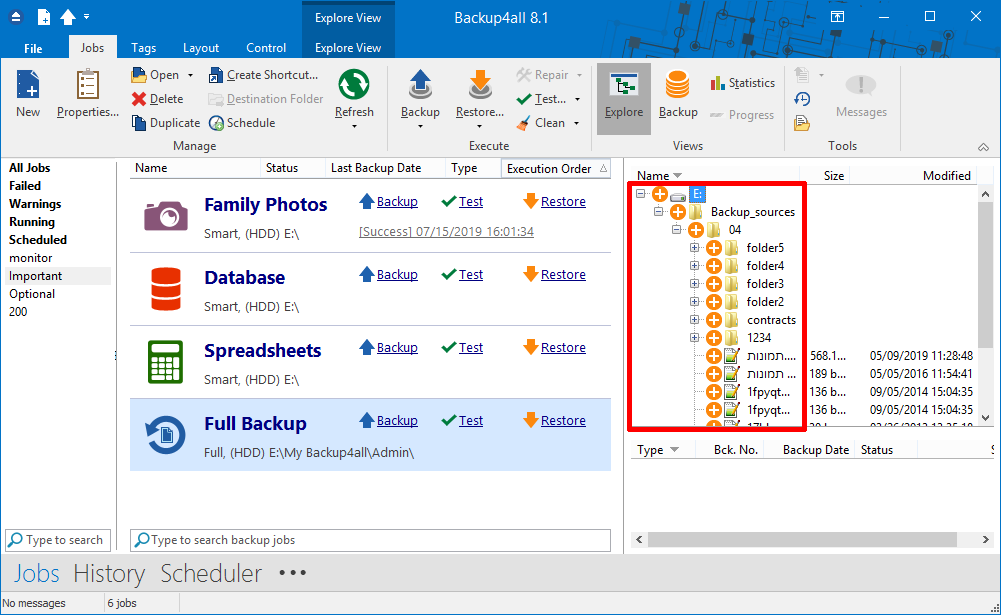Switch to the Layout ribbon tab

click(201, 47)
